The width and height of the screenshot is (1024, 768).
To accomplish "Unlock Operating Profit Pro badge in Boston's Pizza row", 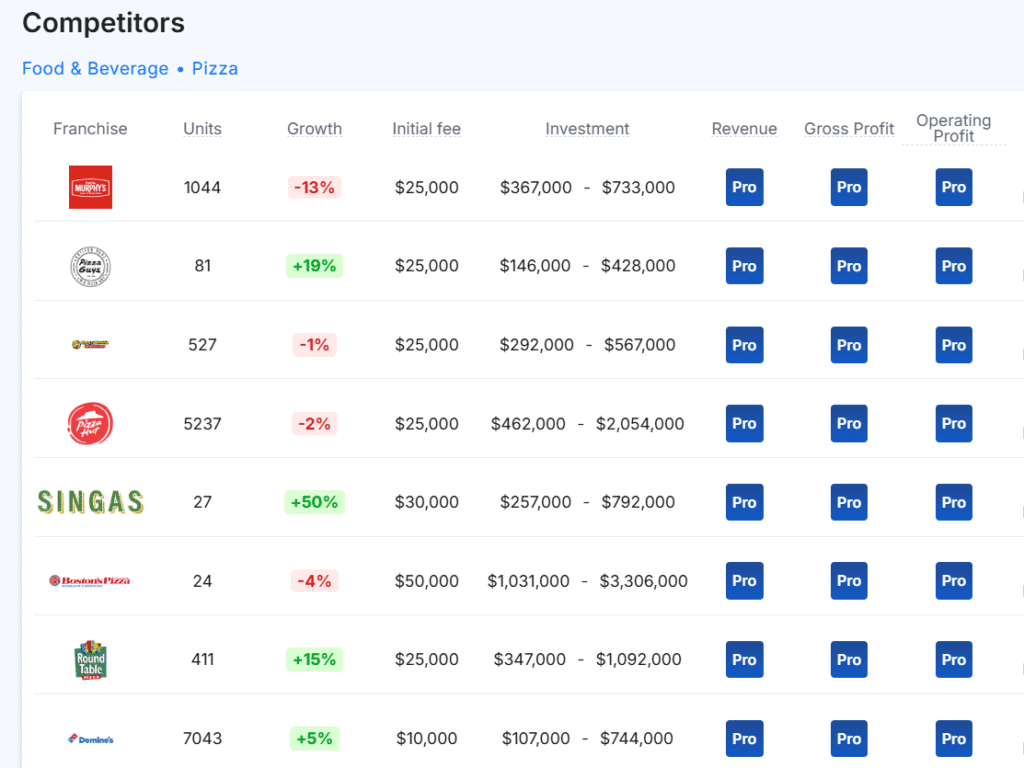I will pos(953,581).
